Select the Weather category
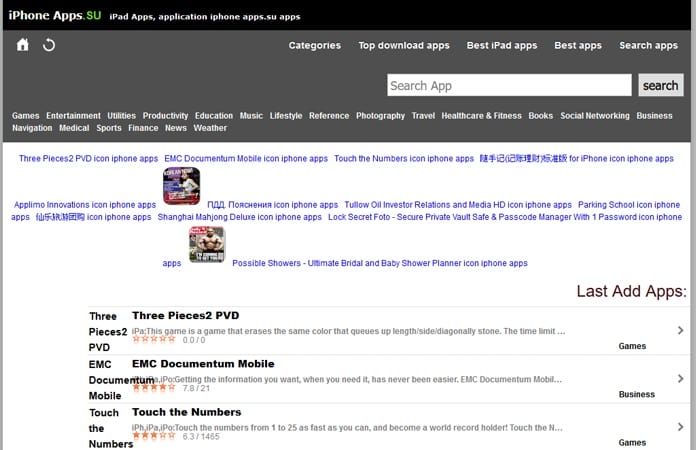Viewport: 696px width, 450px height. pos(210,128)
